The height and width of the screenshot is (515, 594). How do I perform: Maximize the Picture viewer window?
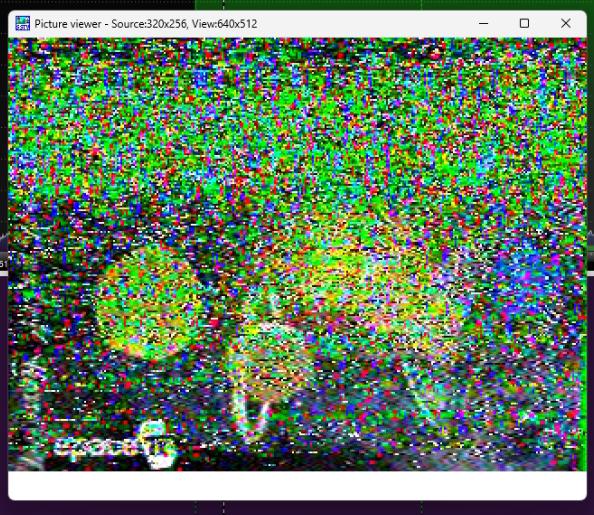click(524, 23)
